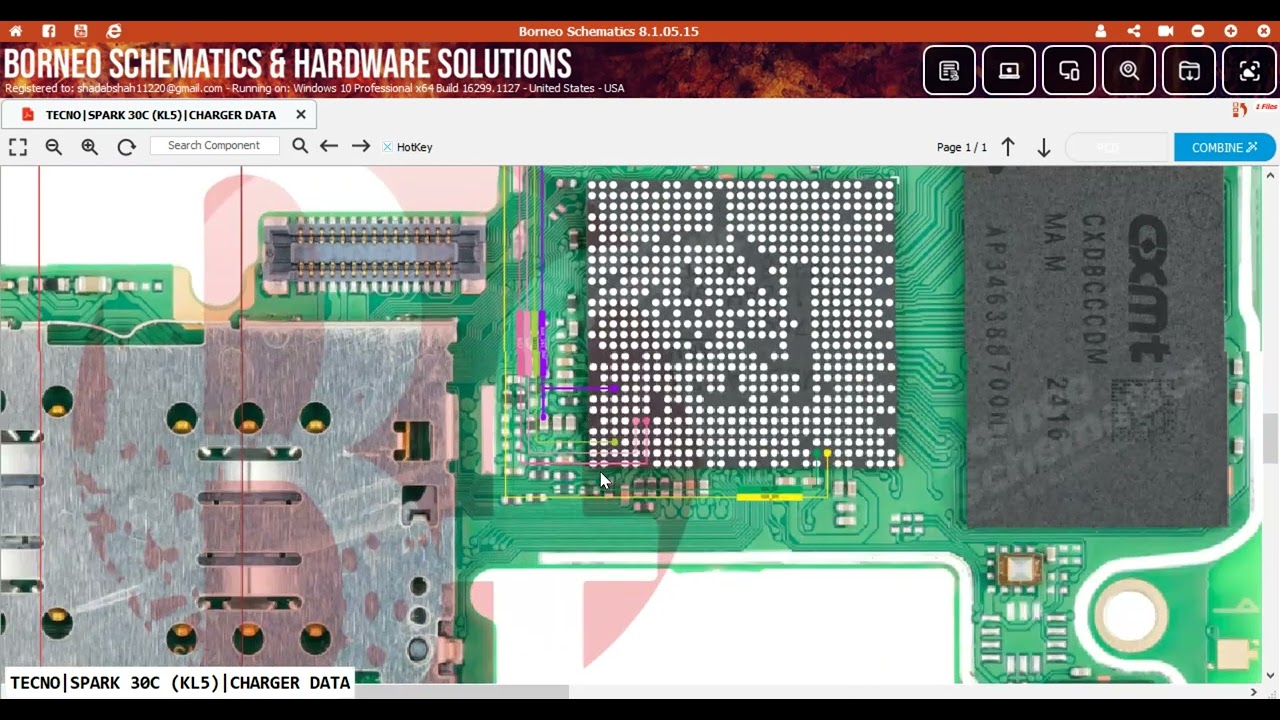
Task: Click the scroll-up arrow of vertical scrollbar
Action: pyautogui.click(x=1271, y=175)
